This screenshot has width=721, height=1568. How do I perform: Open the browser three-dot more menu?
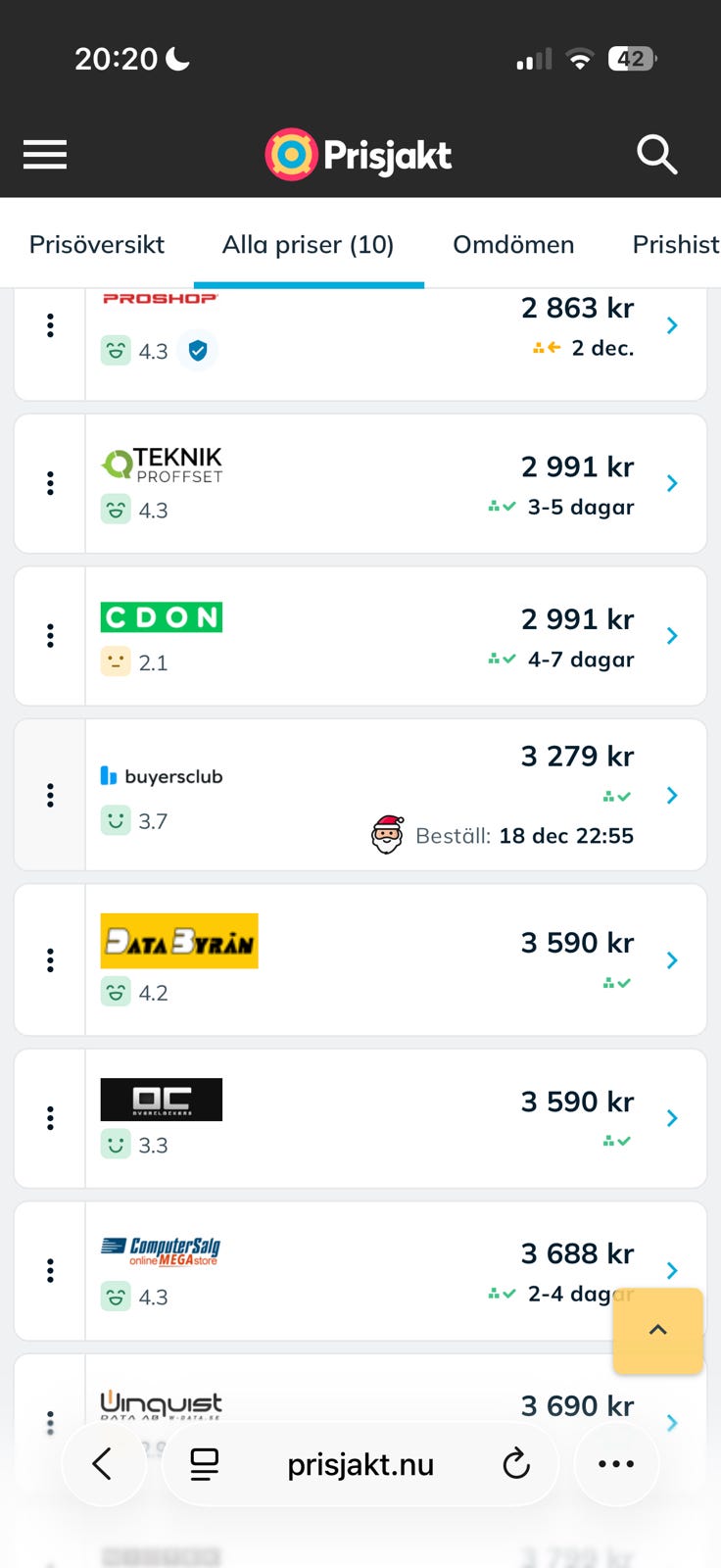[x=615, y=1464]
